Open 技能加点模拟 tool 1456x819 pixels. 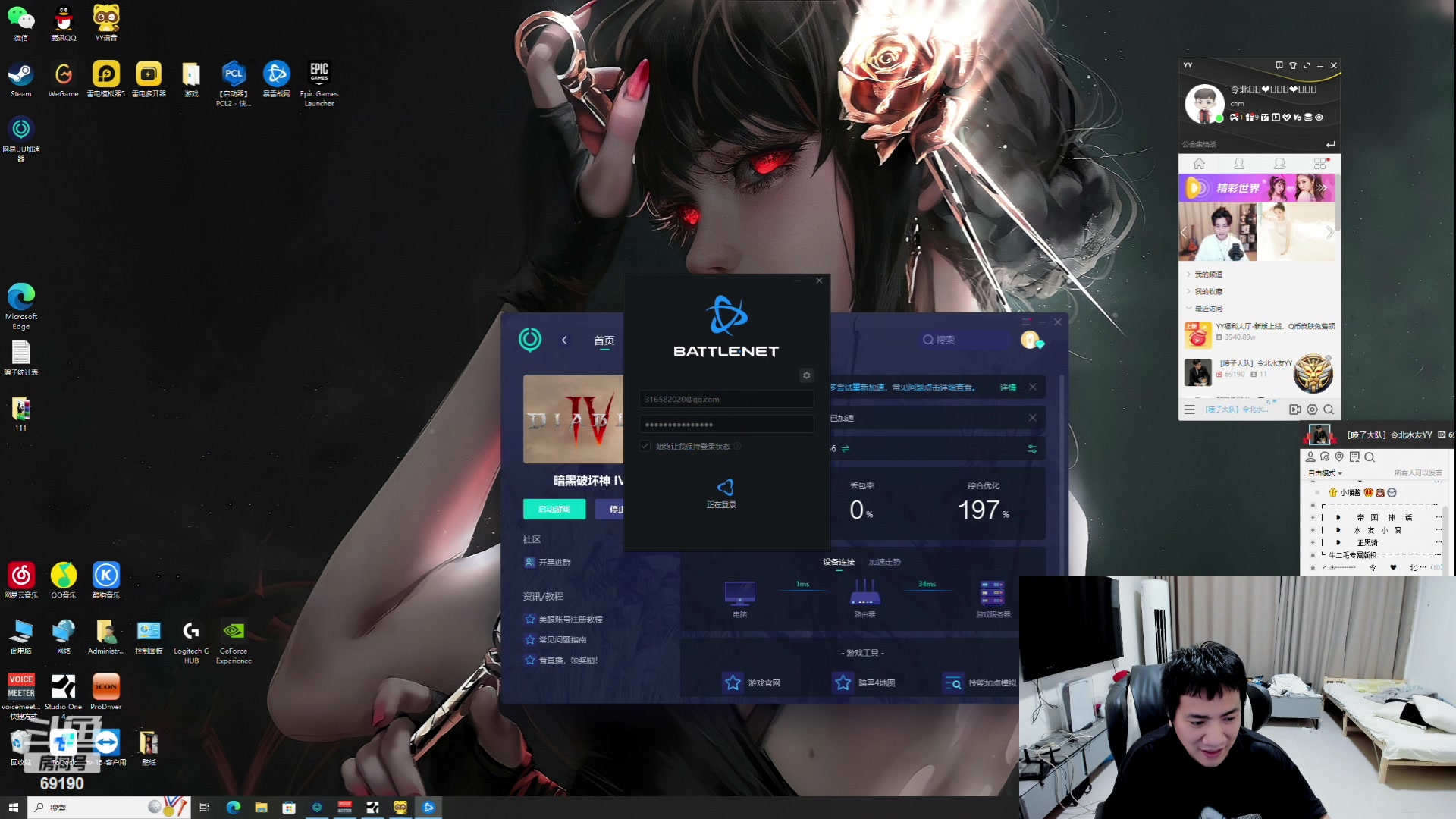[979, 682]
